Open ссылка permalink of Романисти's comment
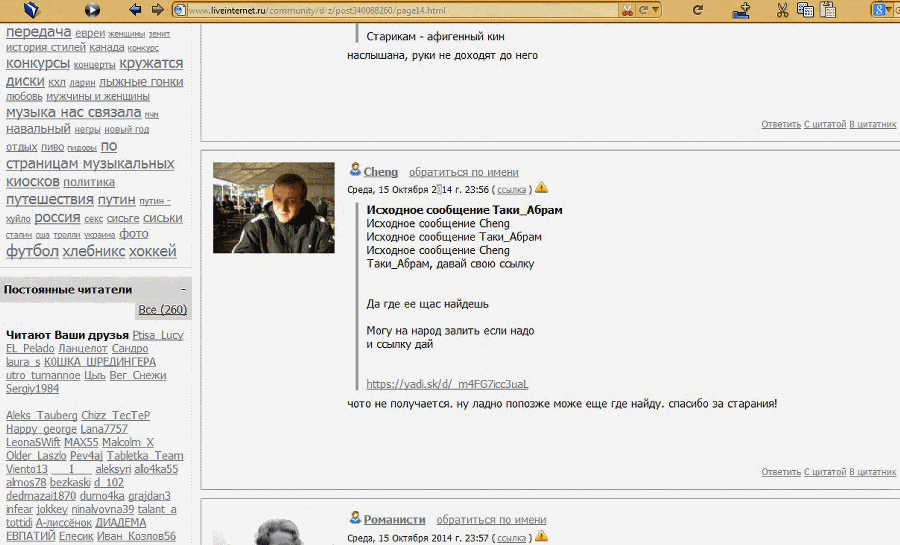 pos(511,538)
